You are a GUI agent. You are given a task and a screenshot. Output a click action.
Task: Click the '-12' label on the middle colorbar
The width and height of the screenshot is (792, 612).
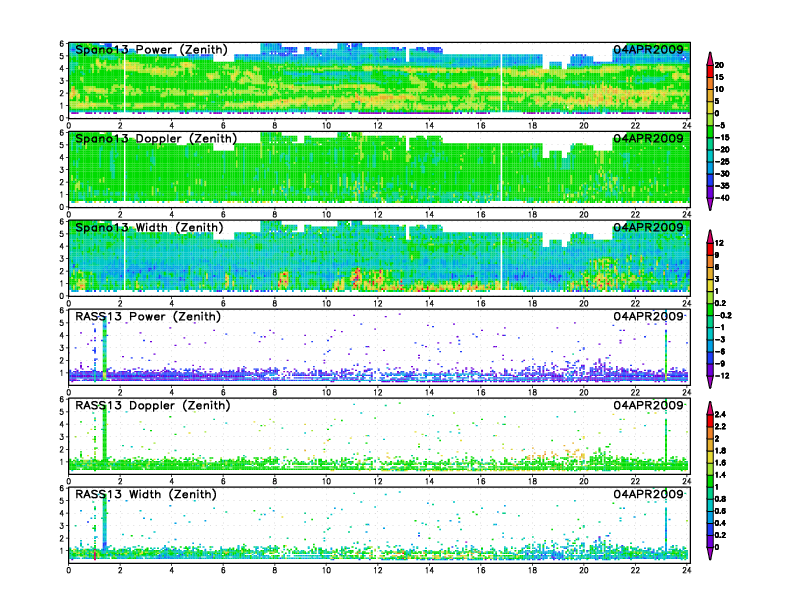[x=722, y=376]
